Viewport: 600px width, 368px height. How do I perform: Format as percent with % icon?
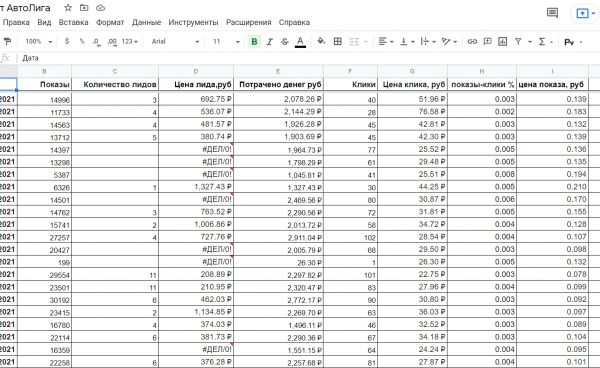pyautogui.click(x=82, y=41)
